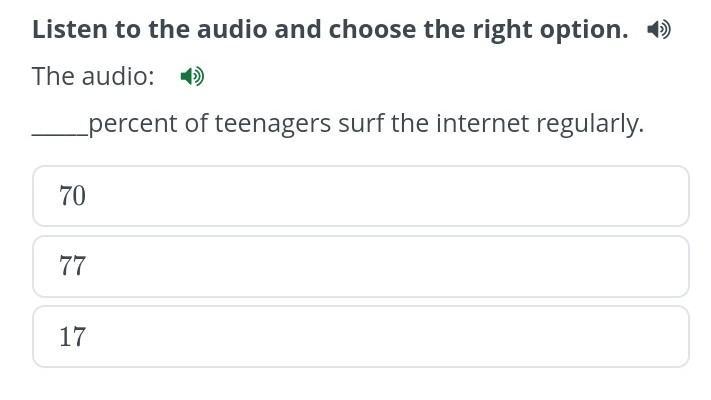Click the black speaker next to heading
711x400 pixels.
[x=658, y=30]
